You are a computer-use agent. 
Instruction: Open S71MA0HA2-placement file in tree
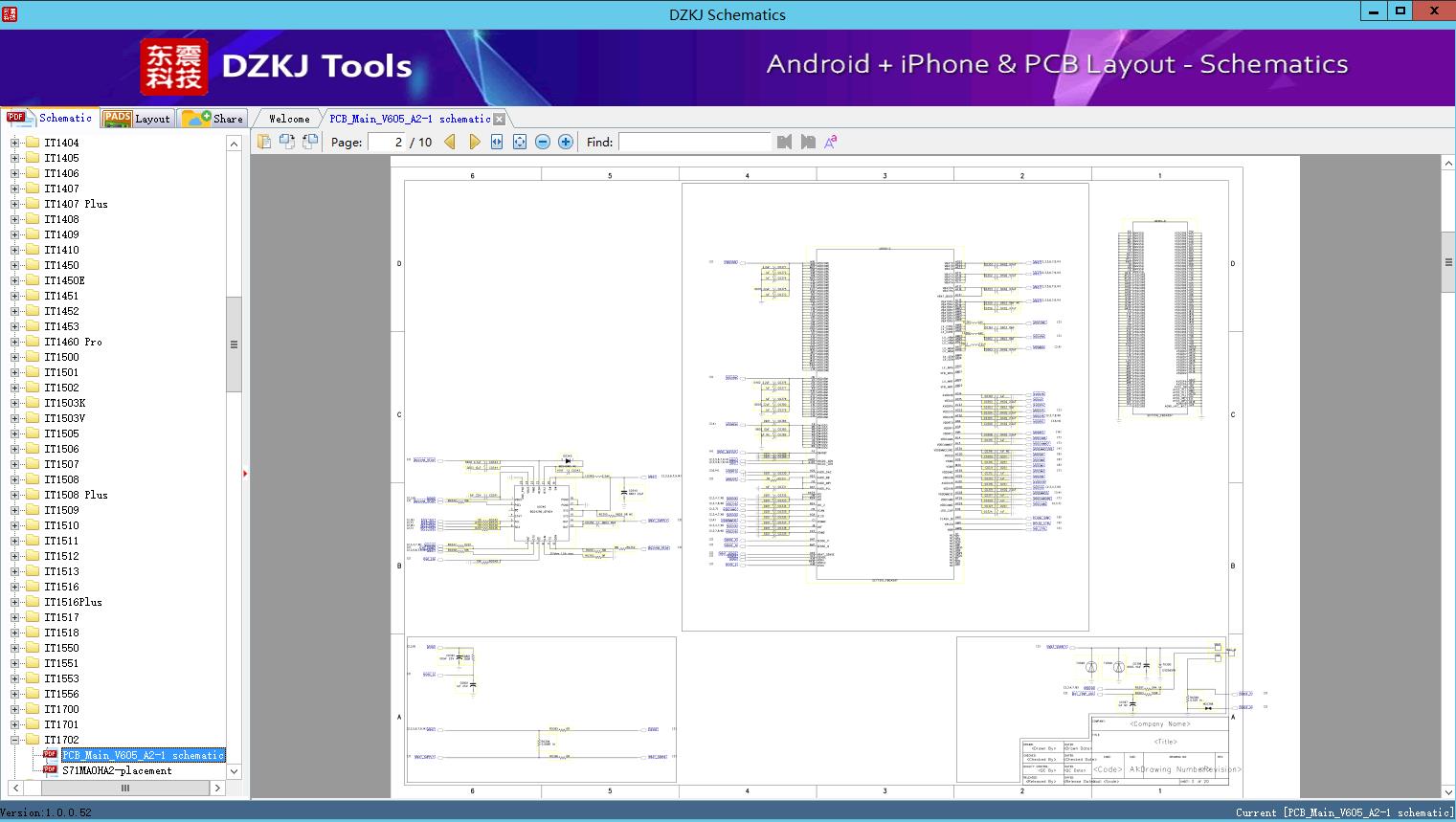click(x=117, y=770)
